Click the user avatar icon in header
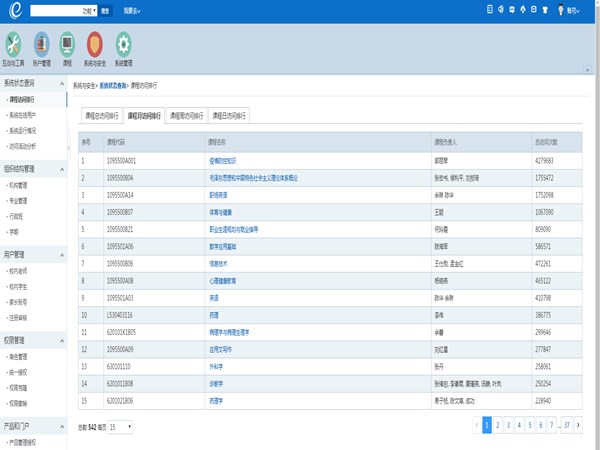This screenshot has width=600, height=450. (558, 11)
